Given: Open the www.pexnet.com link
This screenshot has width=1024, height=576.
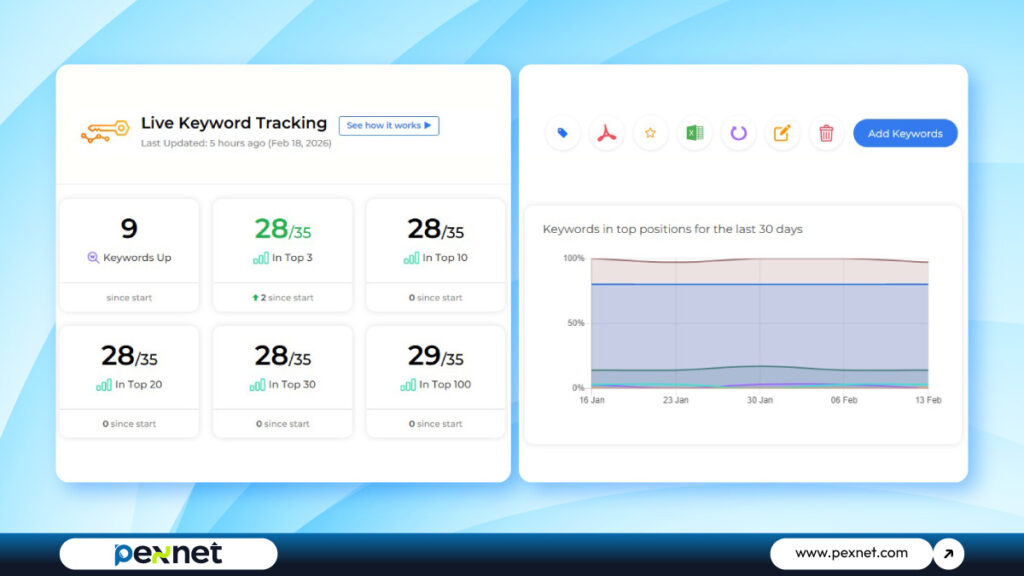Looking at the screenshot, I should tap(851, 553).
